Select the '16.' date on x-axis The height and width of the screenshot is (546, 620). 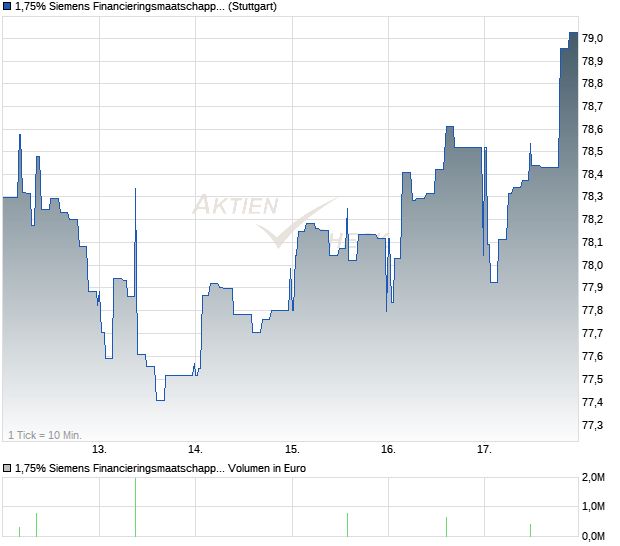[x=389, y=449]
